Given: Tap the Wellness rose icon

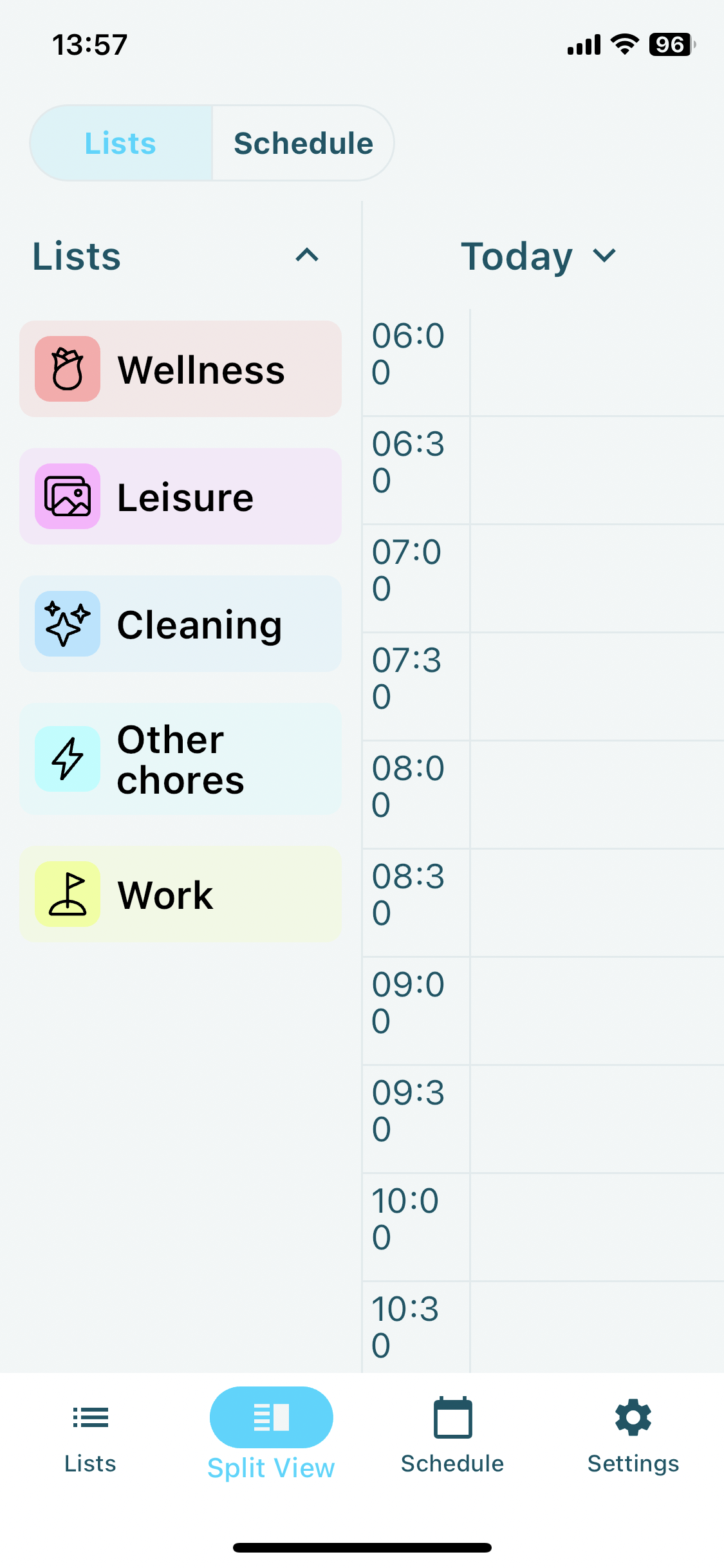Looking at the screenshot, I should (x=68, y=369).
